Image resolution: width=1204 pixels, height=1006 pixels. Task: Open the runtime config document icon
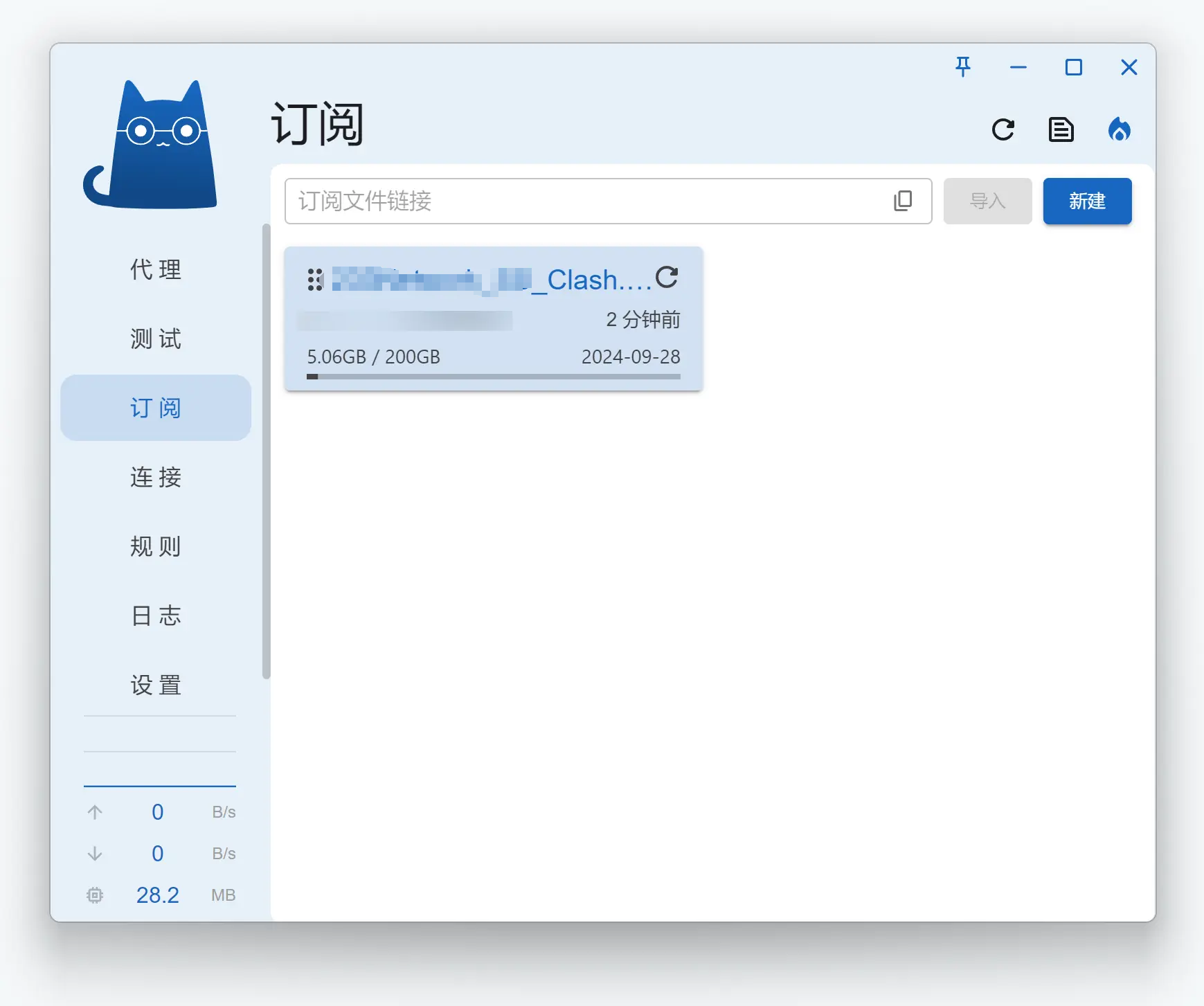point(1061,129)
